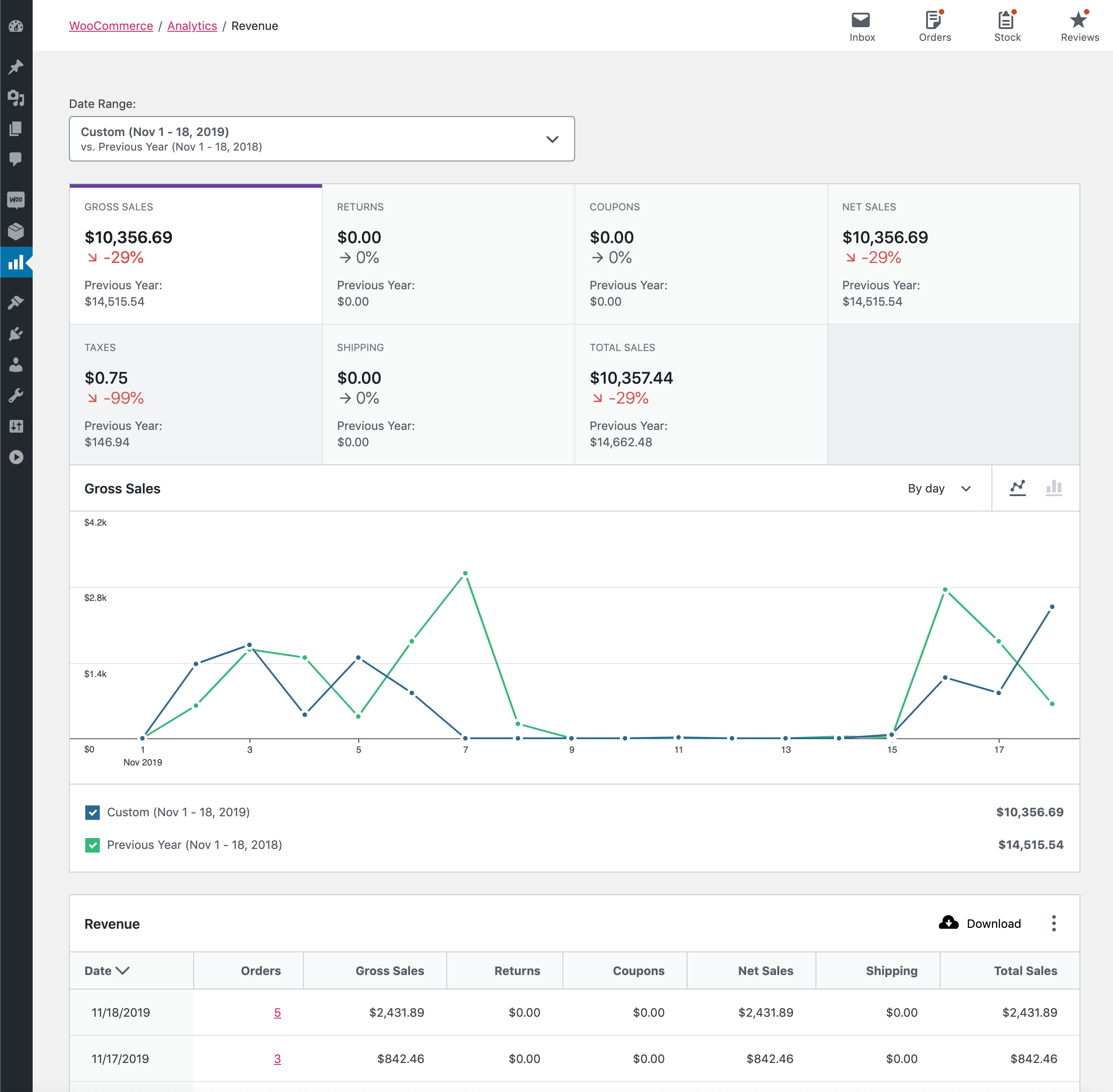Click the Inbox icon in top navigation
1113x1092 pixels.
pos(862,19)
